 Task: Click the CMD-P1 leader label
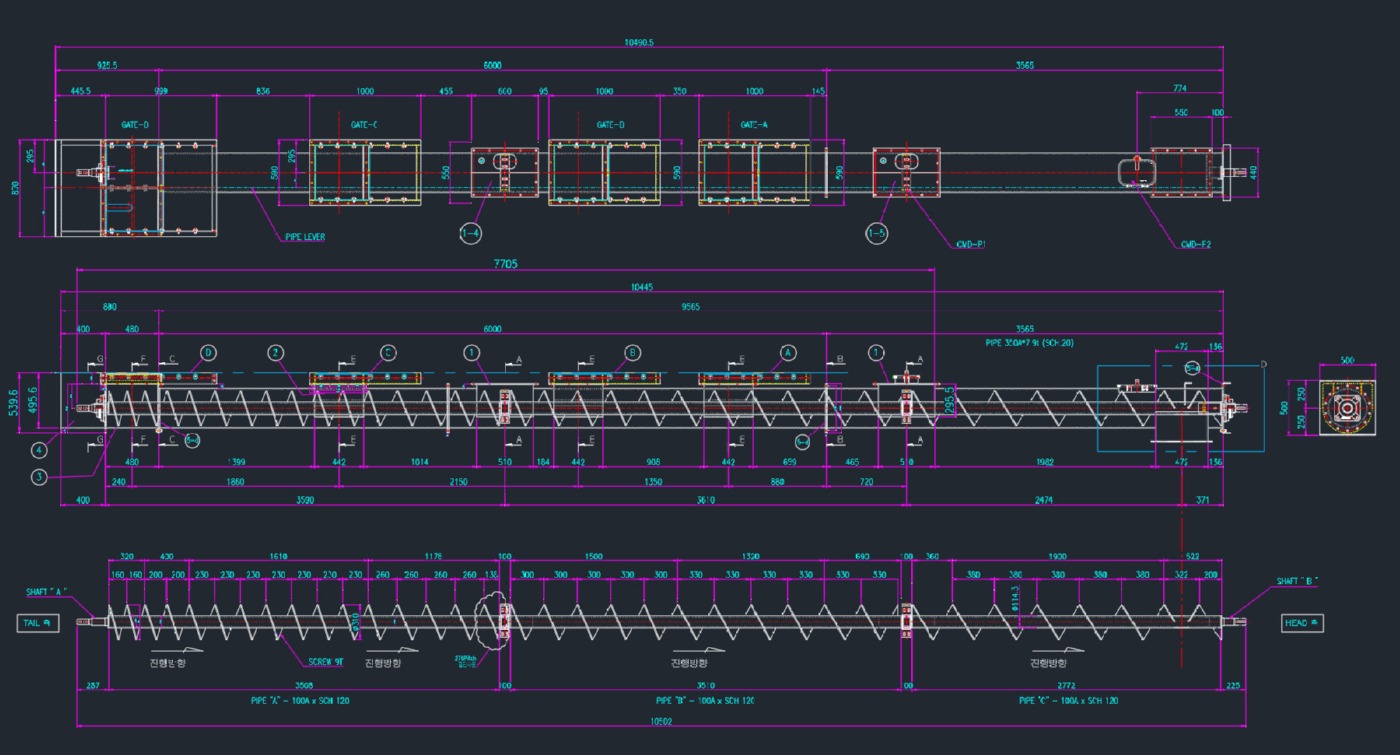(971, 243)
